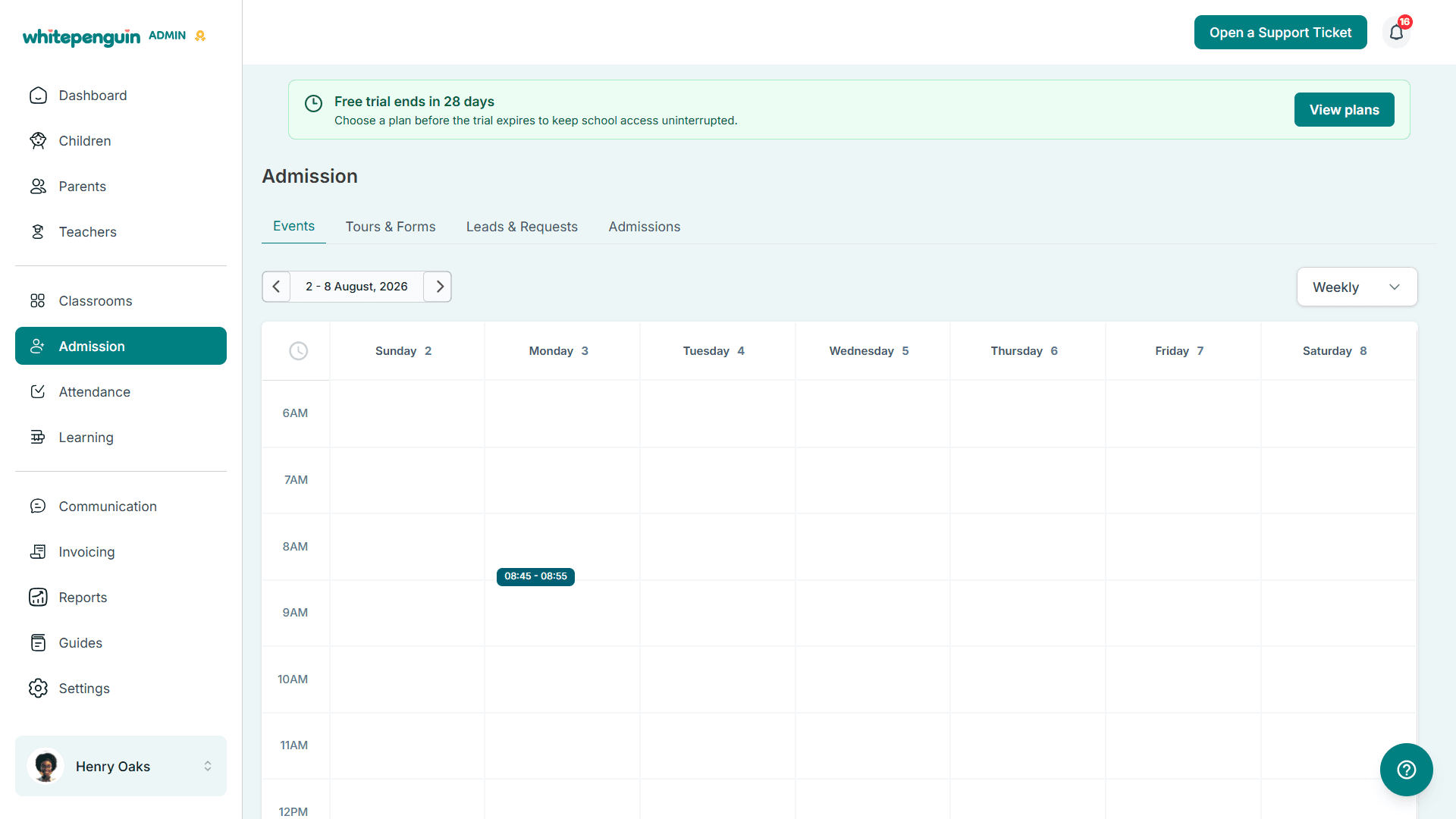Click the View plans button

[x=1345, y=110]
